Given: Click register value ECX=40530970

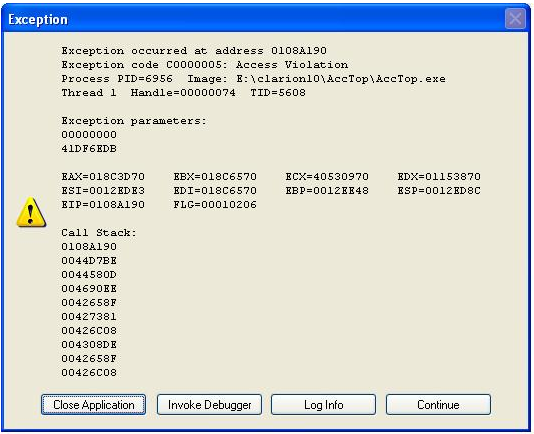Looking at the screenshot, I should point(327,176).
